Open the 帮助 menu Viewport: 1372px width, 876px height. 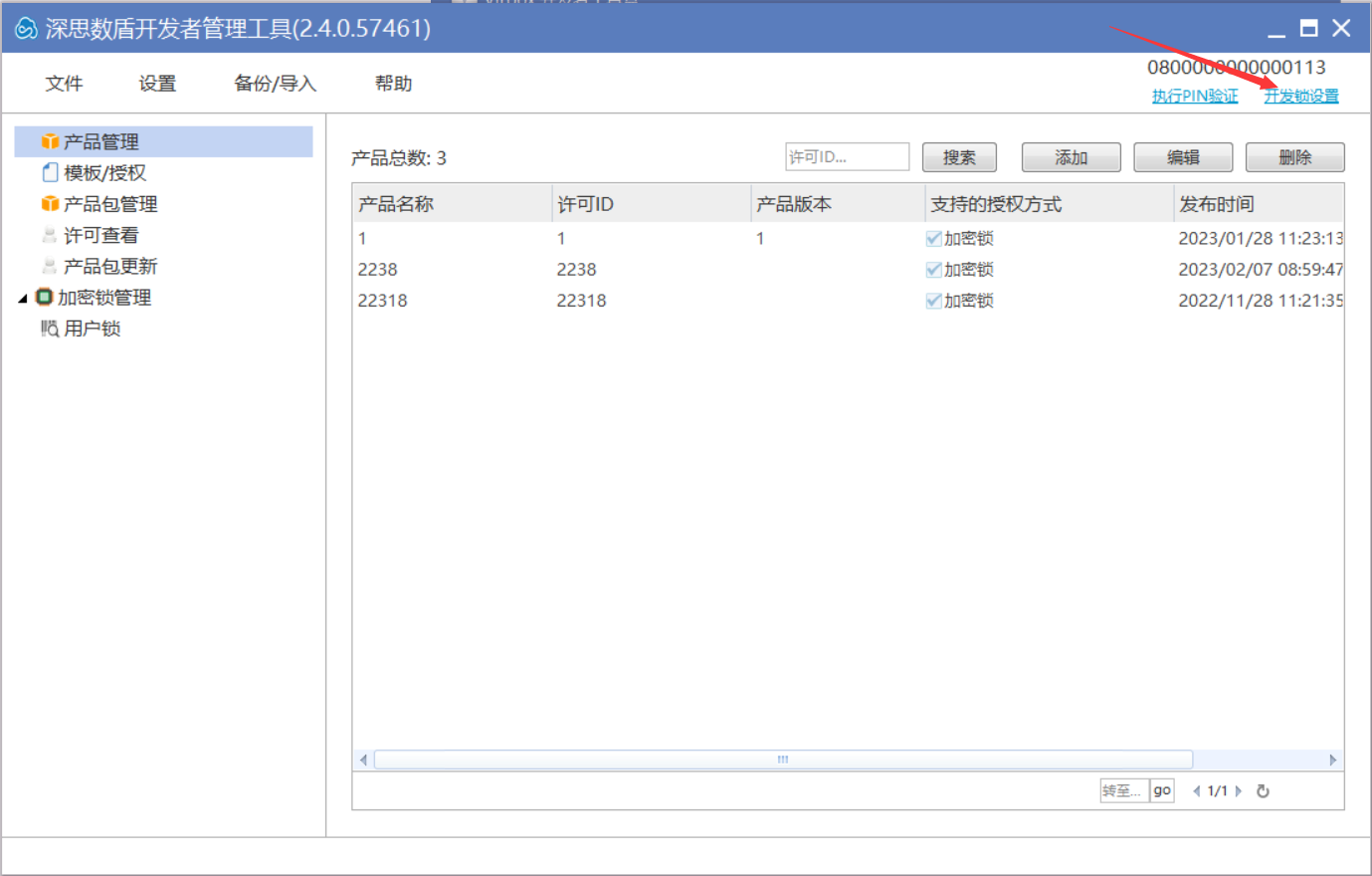[x=393, y=84]
